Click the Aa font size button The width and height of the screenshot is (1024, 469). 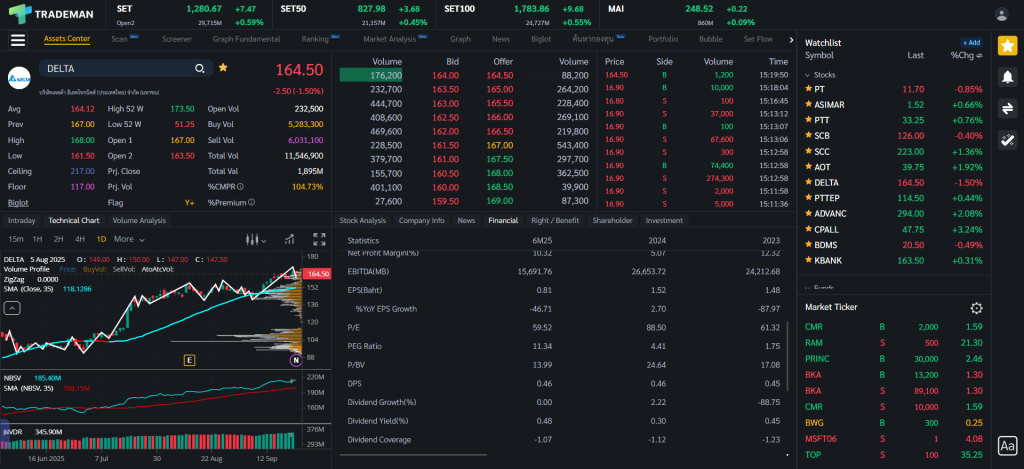(x=1007, y=446)
